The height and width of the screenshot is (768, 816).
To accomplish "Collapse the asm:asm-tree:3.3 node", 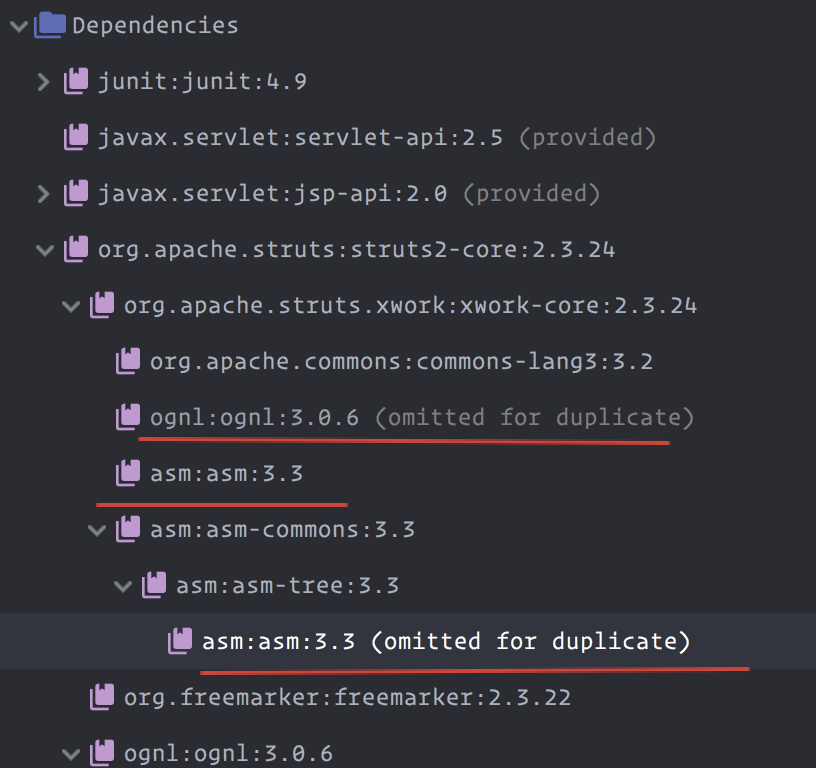I will point(123,586).
